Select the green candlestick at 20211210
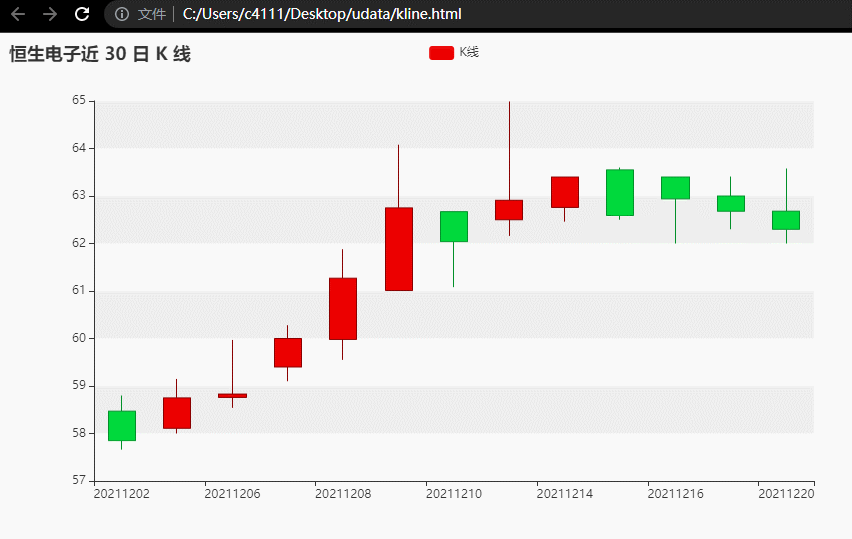 pos(454,227)
